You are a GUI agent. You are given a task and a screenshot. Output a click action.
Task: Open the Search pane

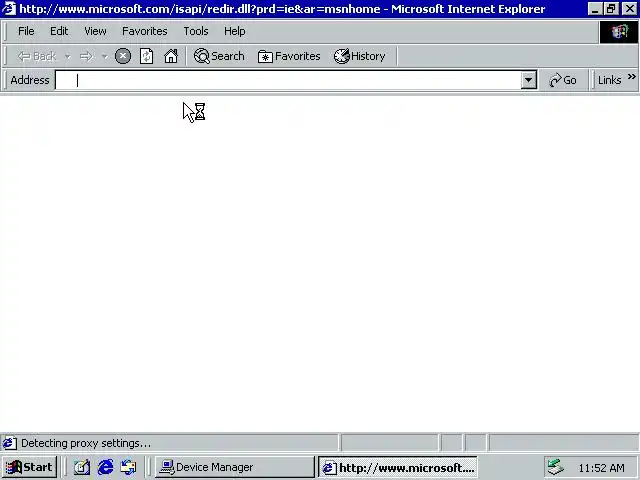click(x=219, y=56)
